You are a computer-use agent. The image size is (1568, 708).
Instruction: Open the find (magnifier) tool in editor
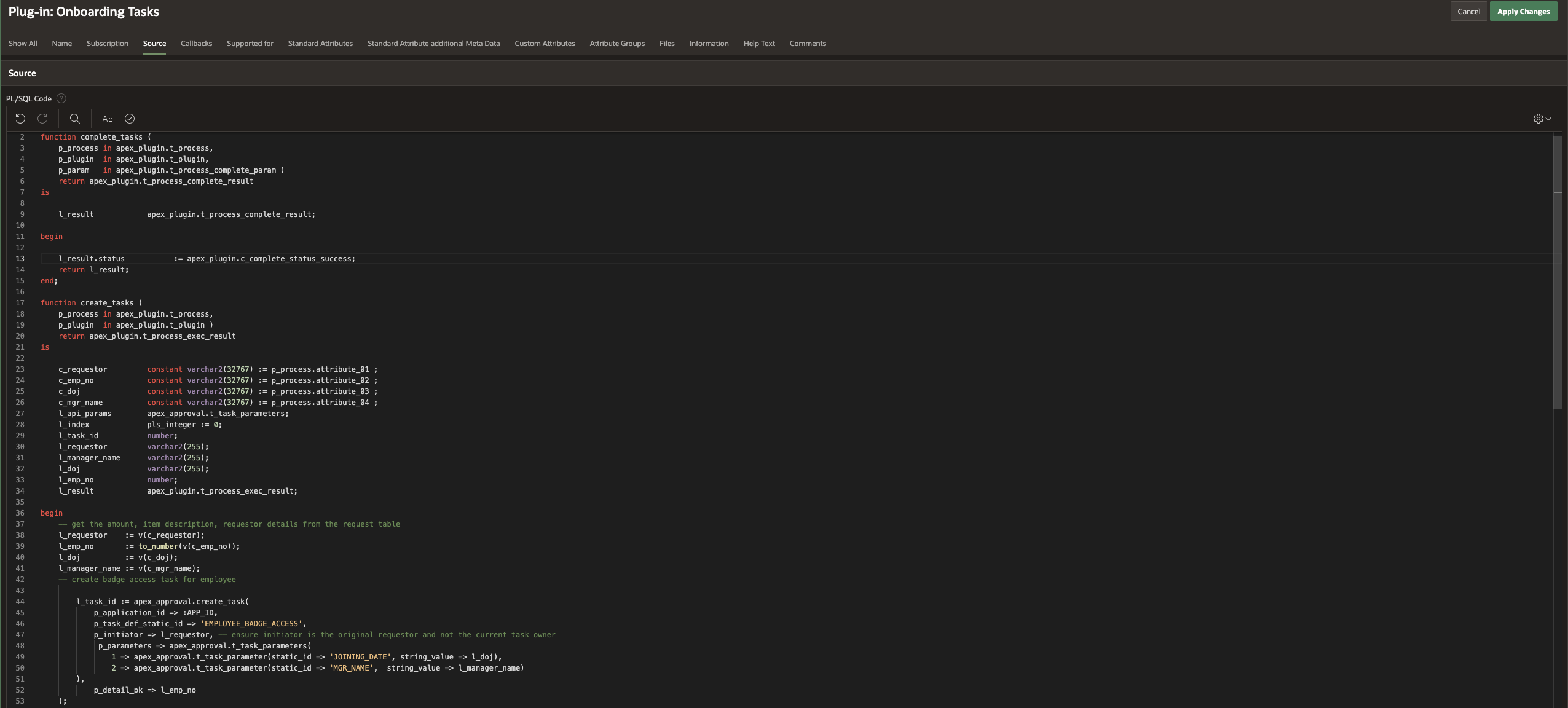[x=75, y=119]
